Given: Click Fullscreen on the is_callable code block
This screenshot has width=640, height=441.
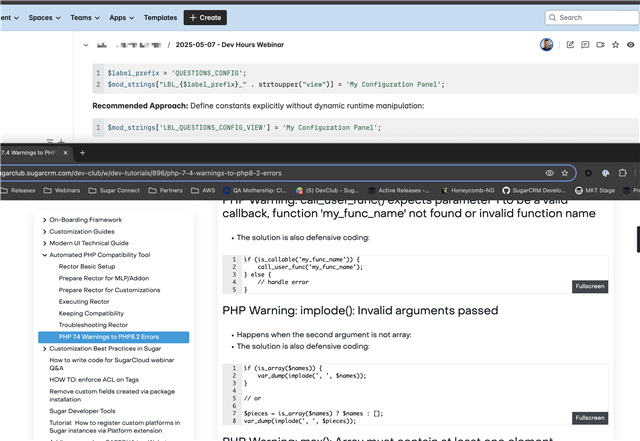Looking at the screenshot, I should 590,287.
